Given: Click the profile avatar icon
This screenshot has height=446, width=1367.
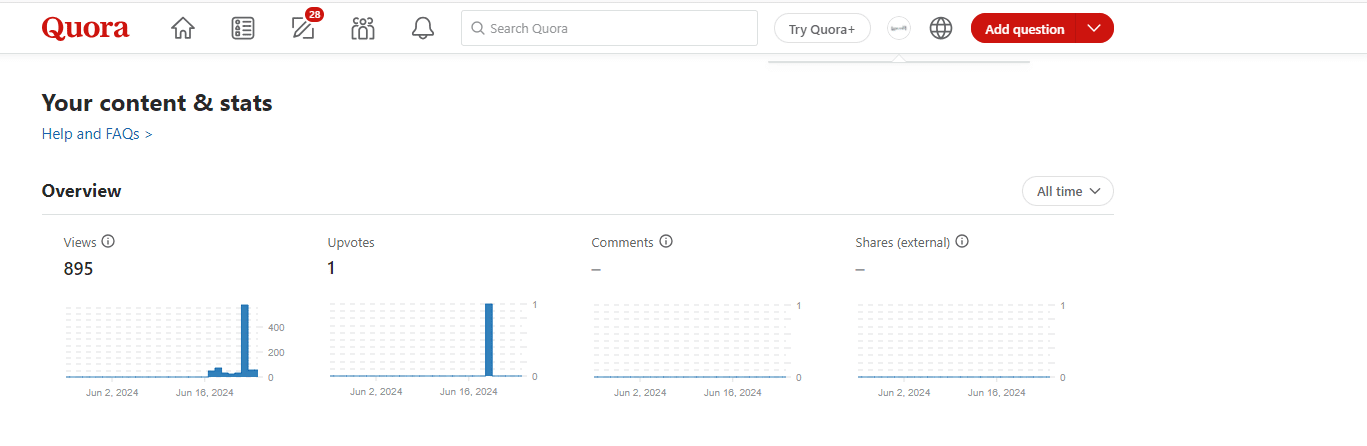Looking at the screenshot, I should (x=899, y=29).
